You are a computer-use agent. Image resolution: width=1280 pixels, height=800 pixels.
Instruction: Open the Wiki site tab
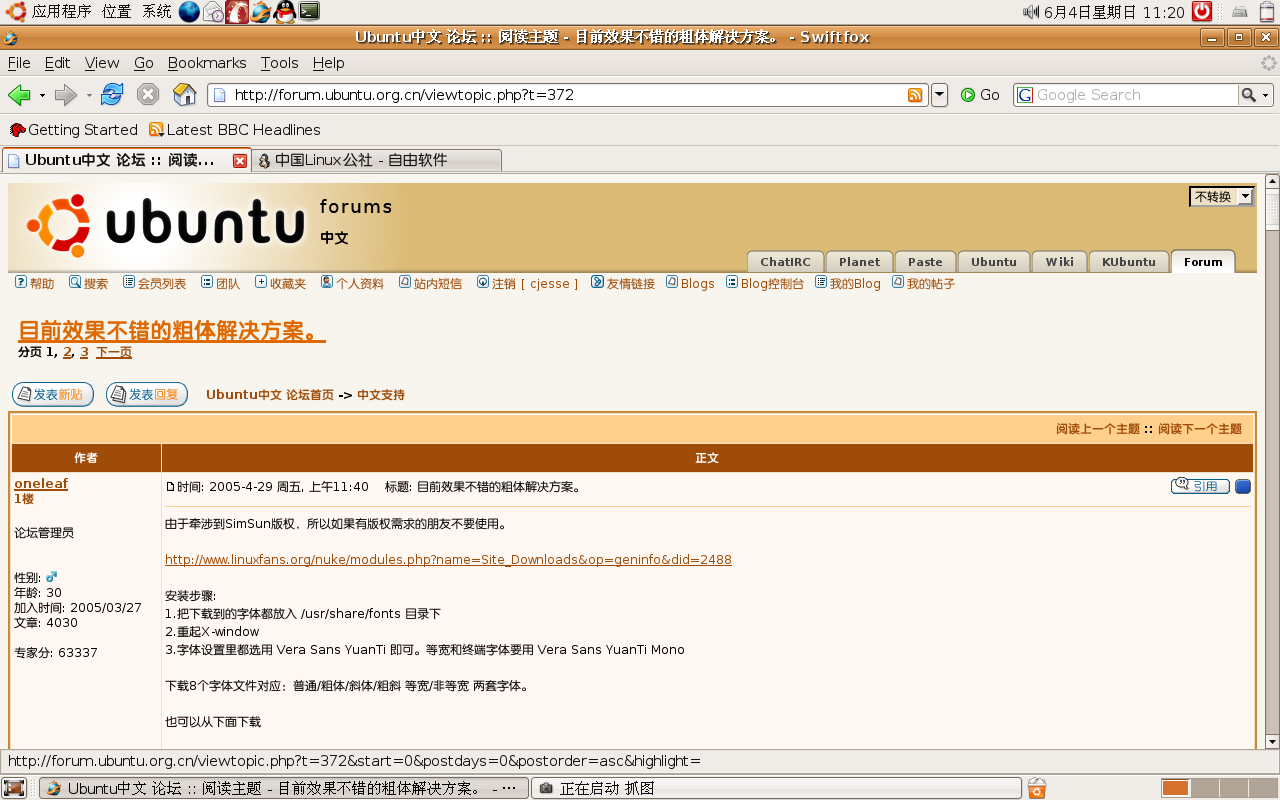pyautogui.click(x=1060, y=262)
